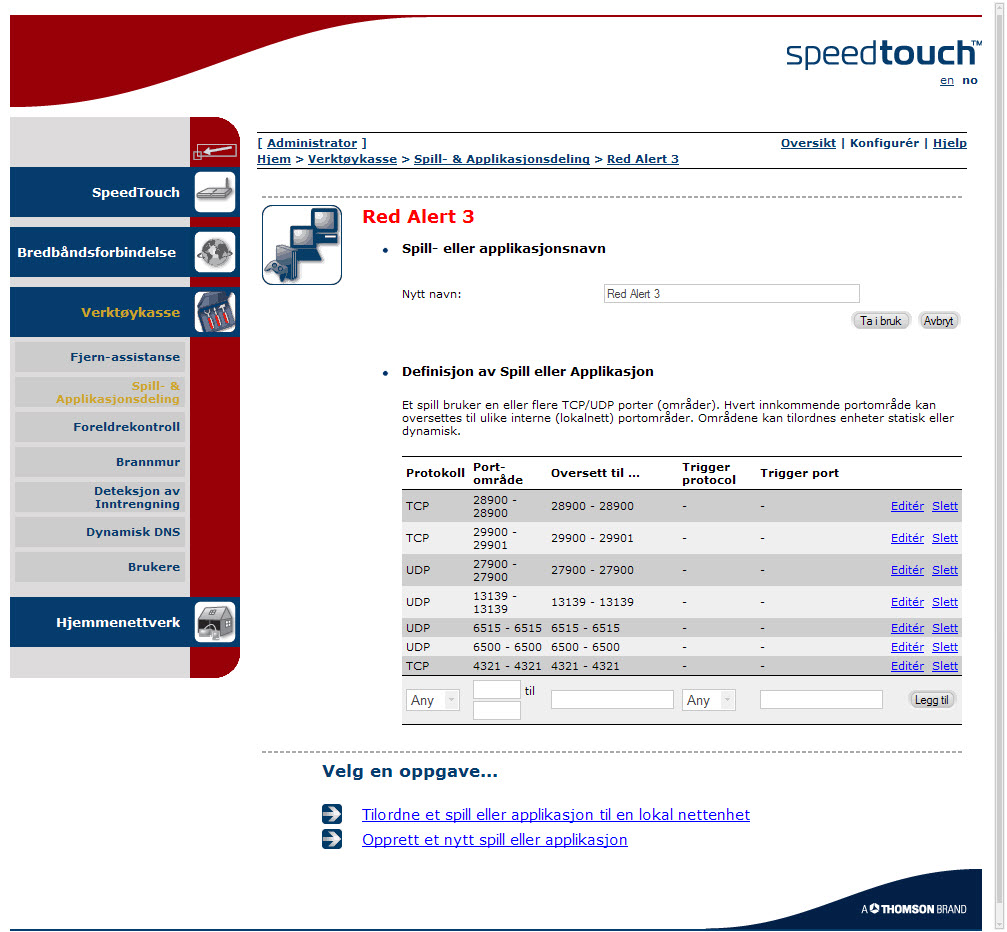Select Dynamisk DNS submenu item

click(x=100, y=532)
